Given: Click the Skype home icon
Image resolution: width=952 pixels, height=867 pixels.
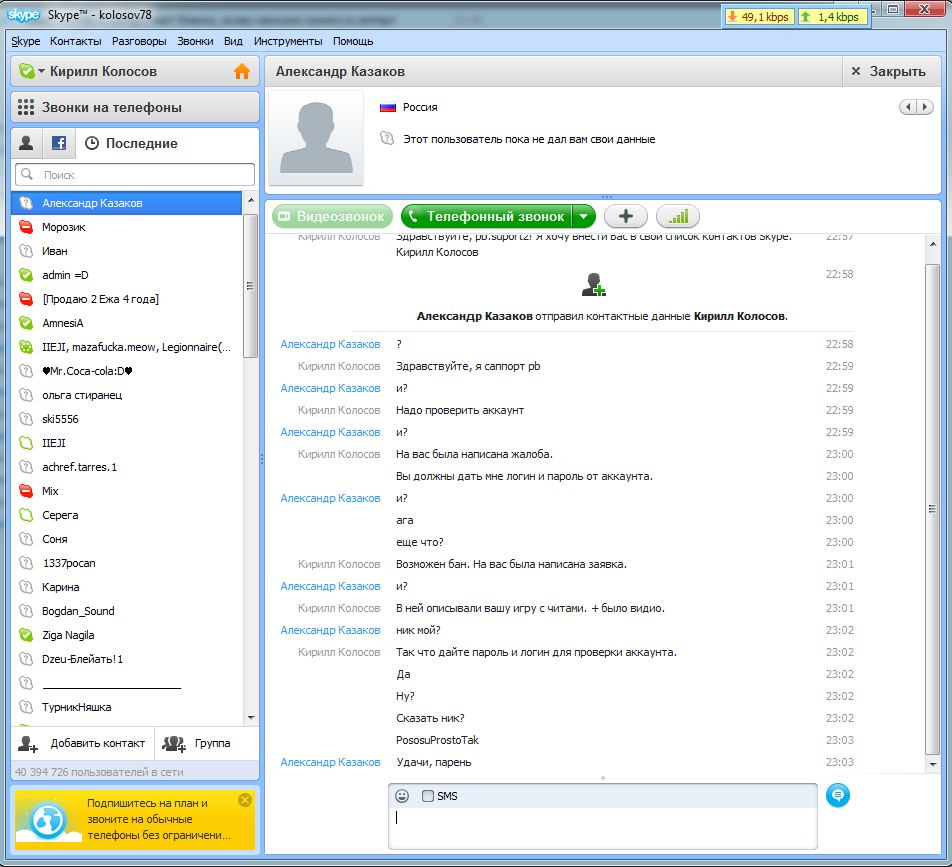Looking at the screenshot, I should 242,71.
